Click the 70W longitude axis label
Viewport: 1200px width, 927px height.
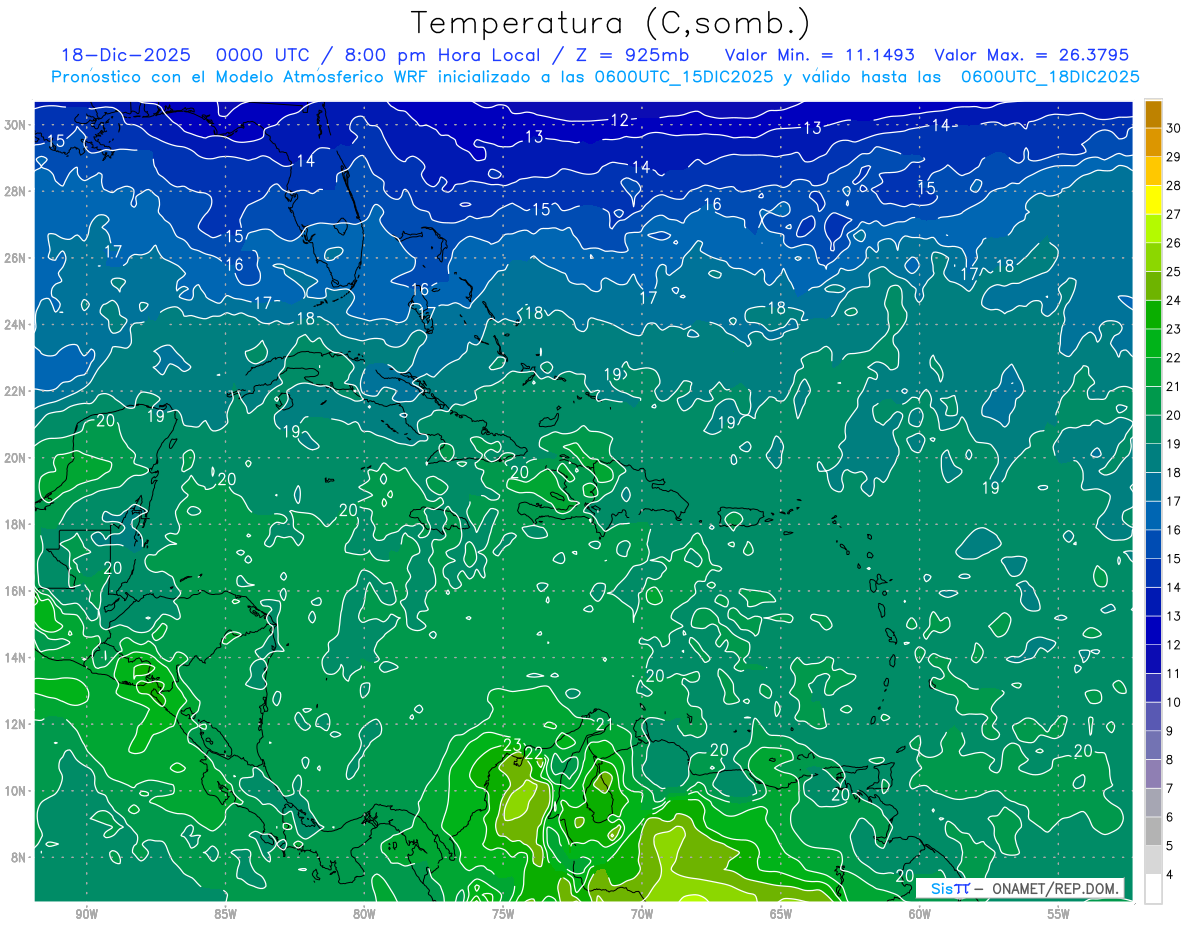(x=642, y=914)
